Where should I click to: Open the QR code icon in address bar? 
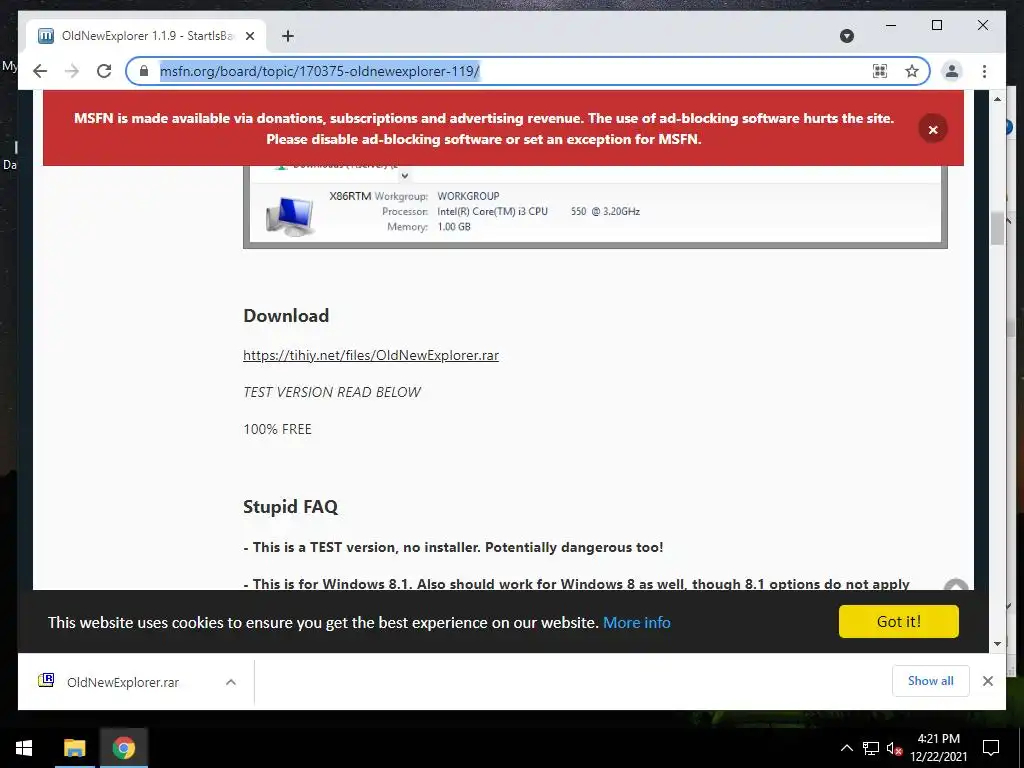click(x=880, y=71)
